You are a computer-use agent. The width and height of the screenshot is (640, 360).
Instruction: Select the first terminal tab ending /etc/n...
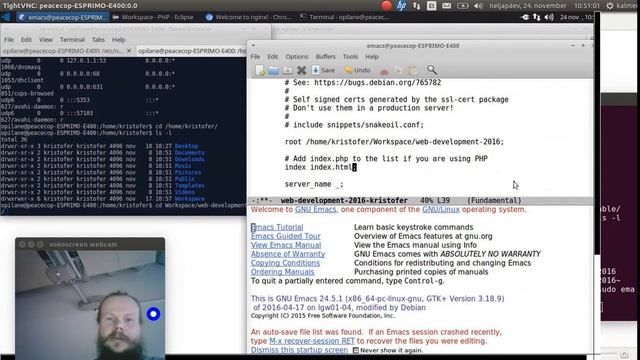point(62,51)
